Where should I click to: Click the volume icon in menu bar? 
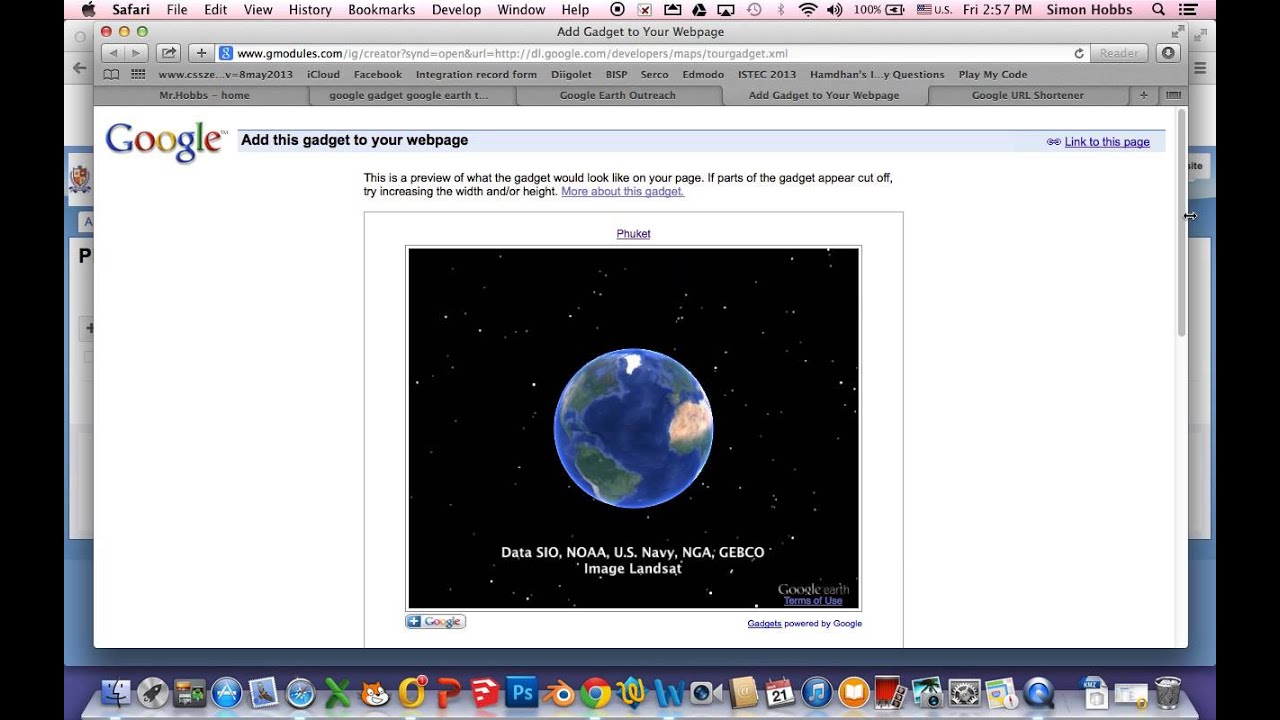click(x=837, y=10)
